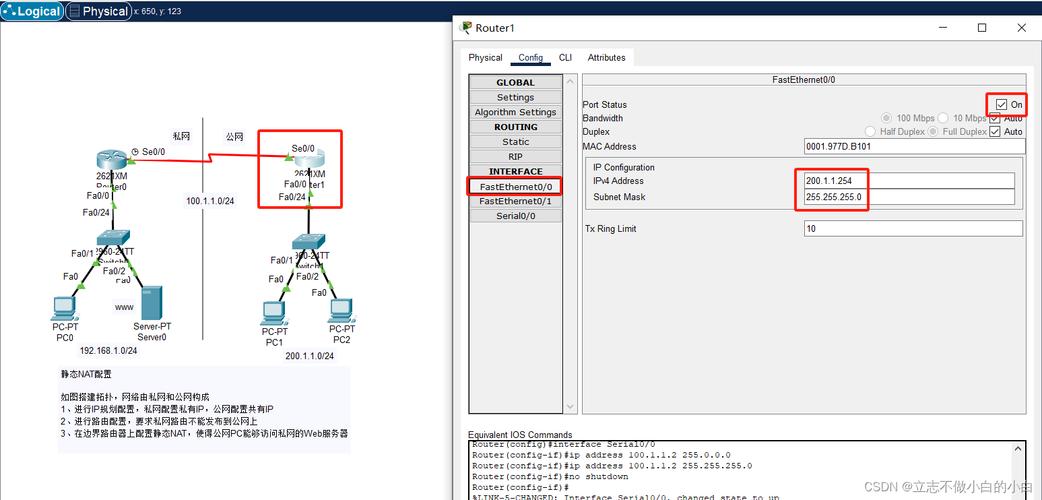
Task: Click the PC2 computer icon
Action: tap(341, 310)
